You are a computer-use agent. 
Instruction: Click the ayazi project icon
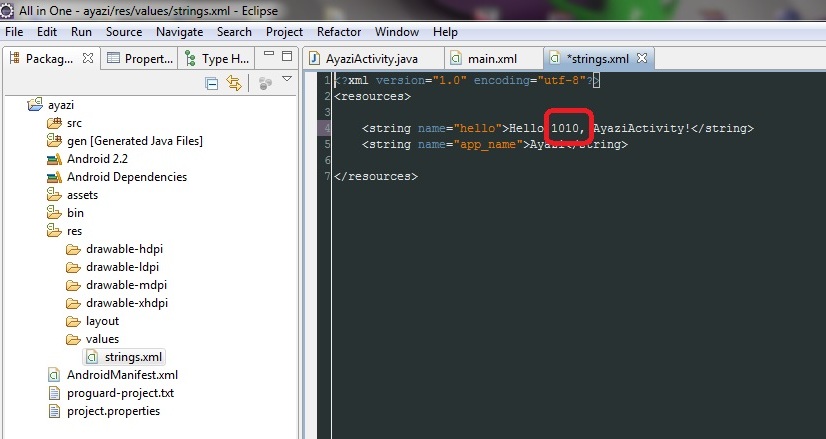pos(35,104)
